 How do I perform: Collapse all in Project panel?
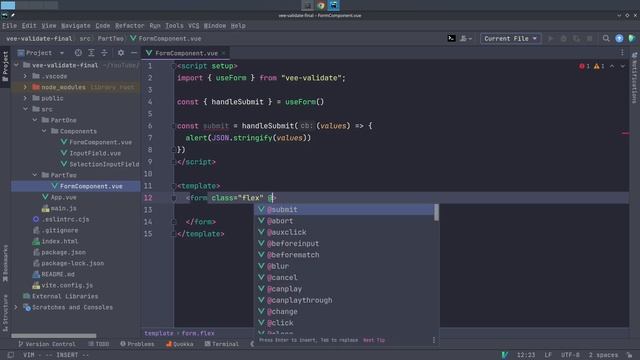tap(104, 53)
